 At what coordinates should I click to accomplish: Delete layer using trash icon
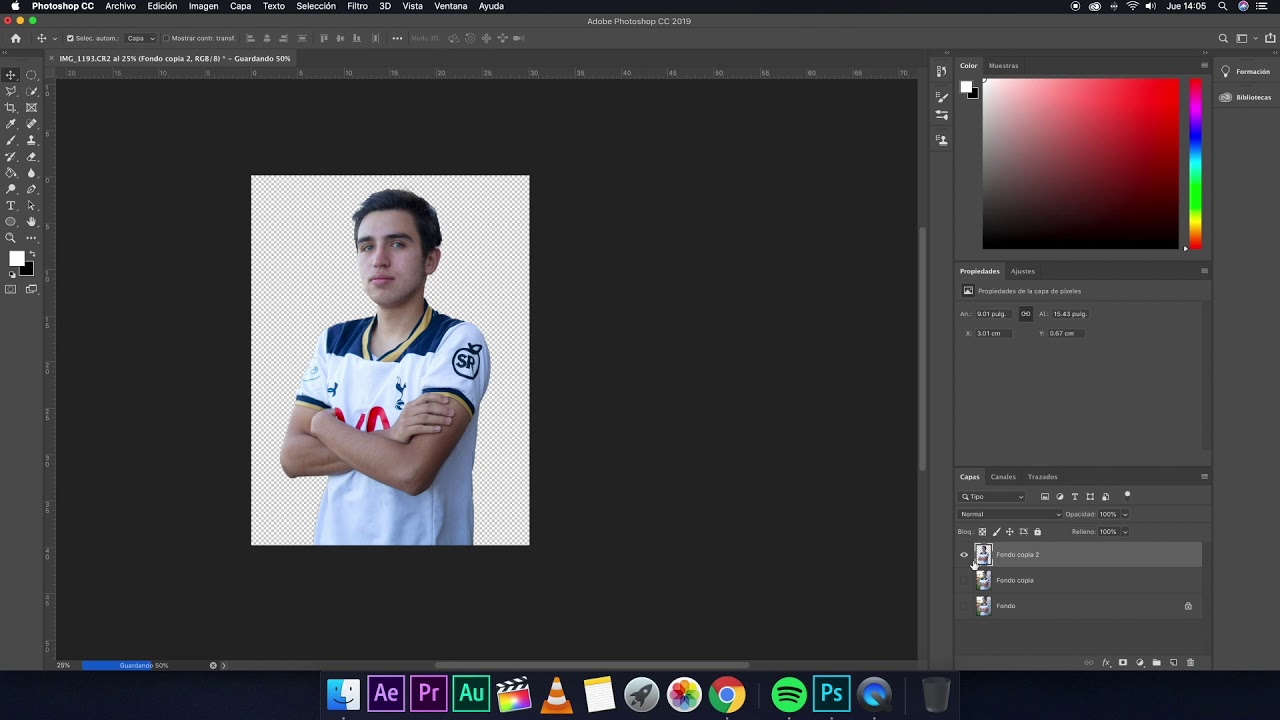point(1190,663)
